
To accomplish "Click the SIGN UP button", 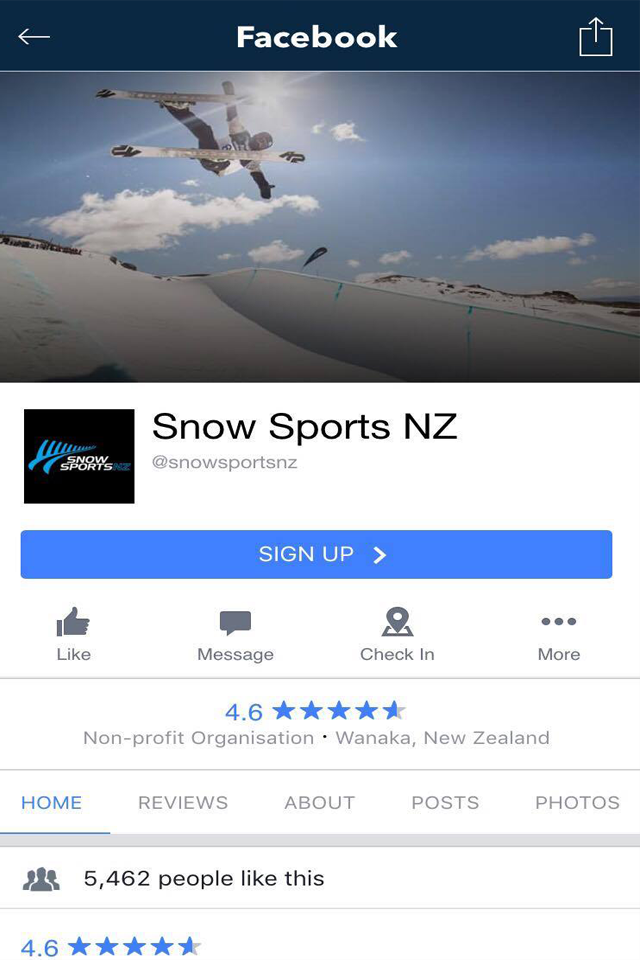I will click(316, 554).
